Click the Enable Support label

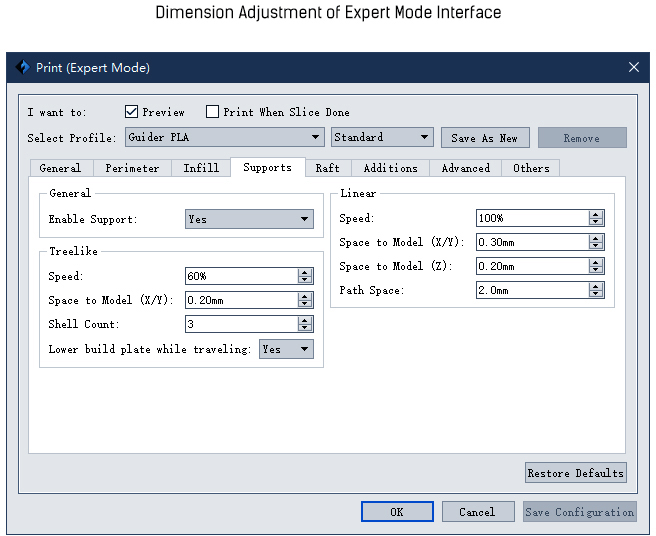coord(93,219)
